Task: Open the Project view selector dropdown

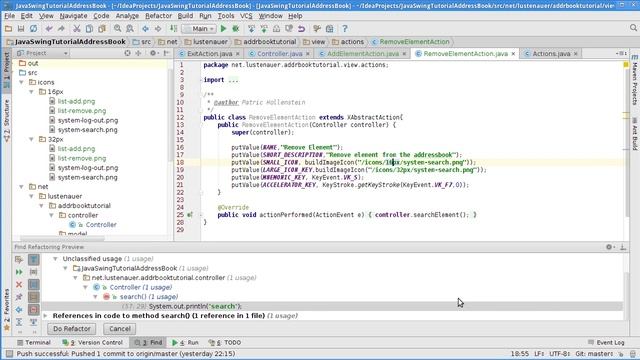Action: 42,53
